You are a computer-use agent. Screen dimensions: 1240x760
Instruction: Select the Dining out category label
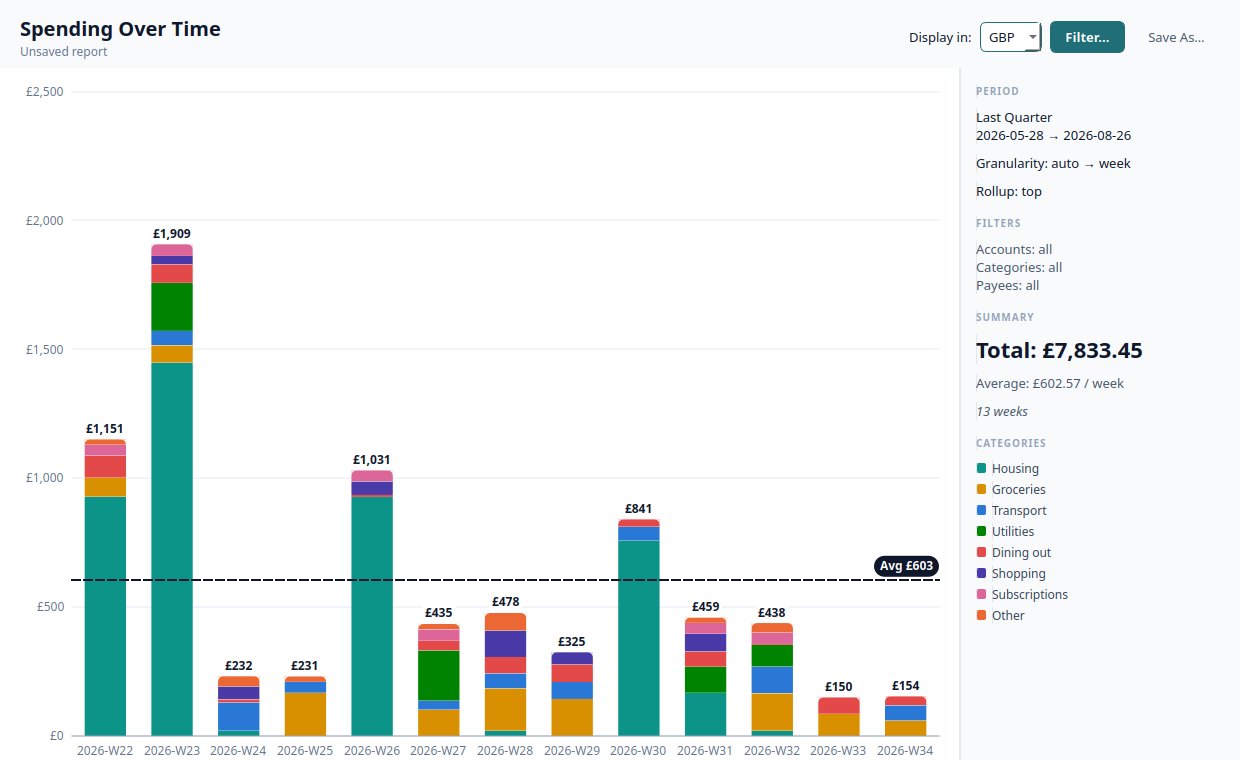point(1021,552)
